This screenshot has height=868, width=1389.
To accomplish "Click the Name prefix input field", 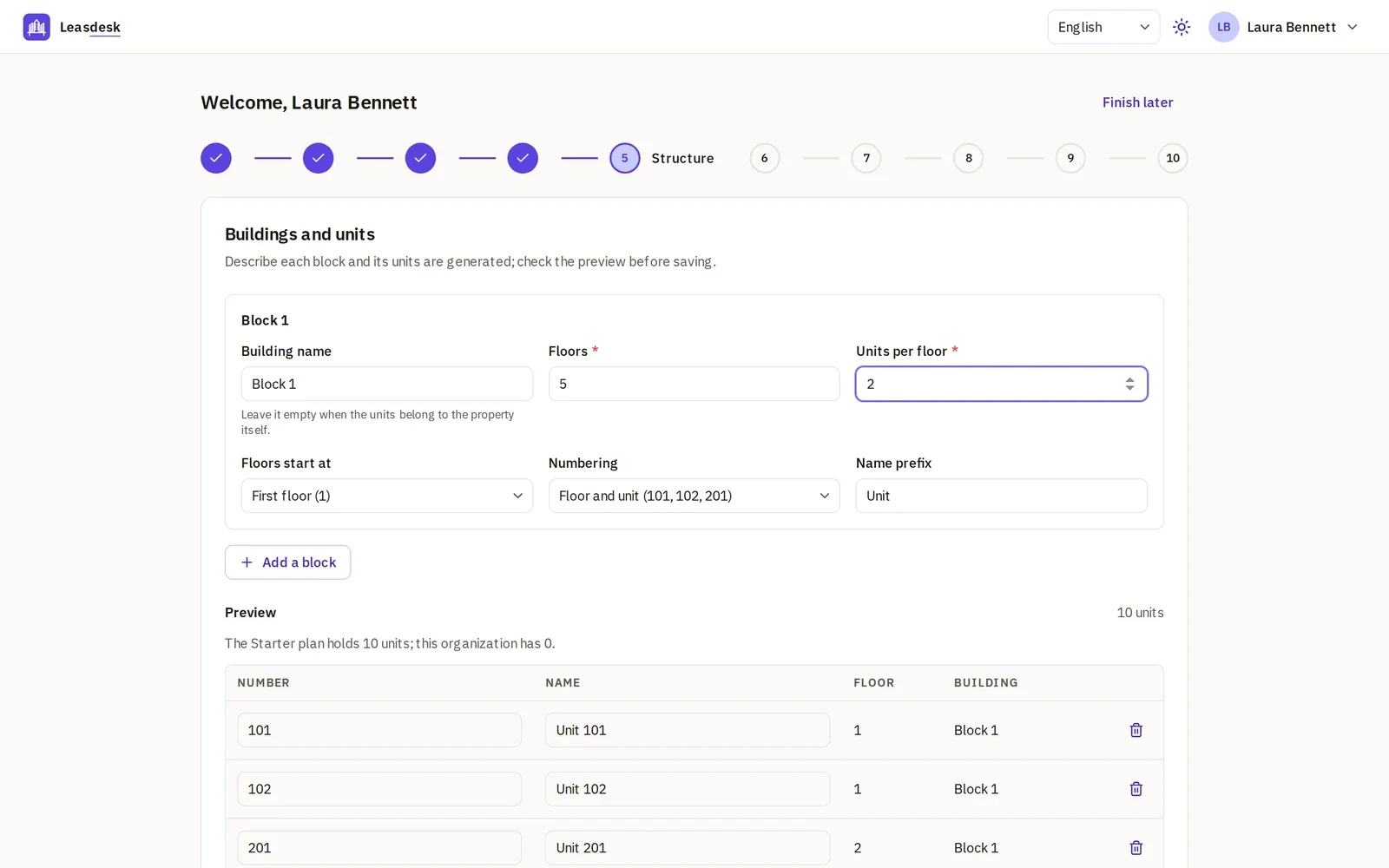I will 1001,496.
